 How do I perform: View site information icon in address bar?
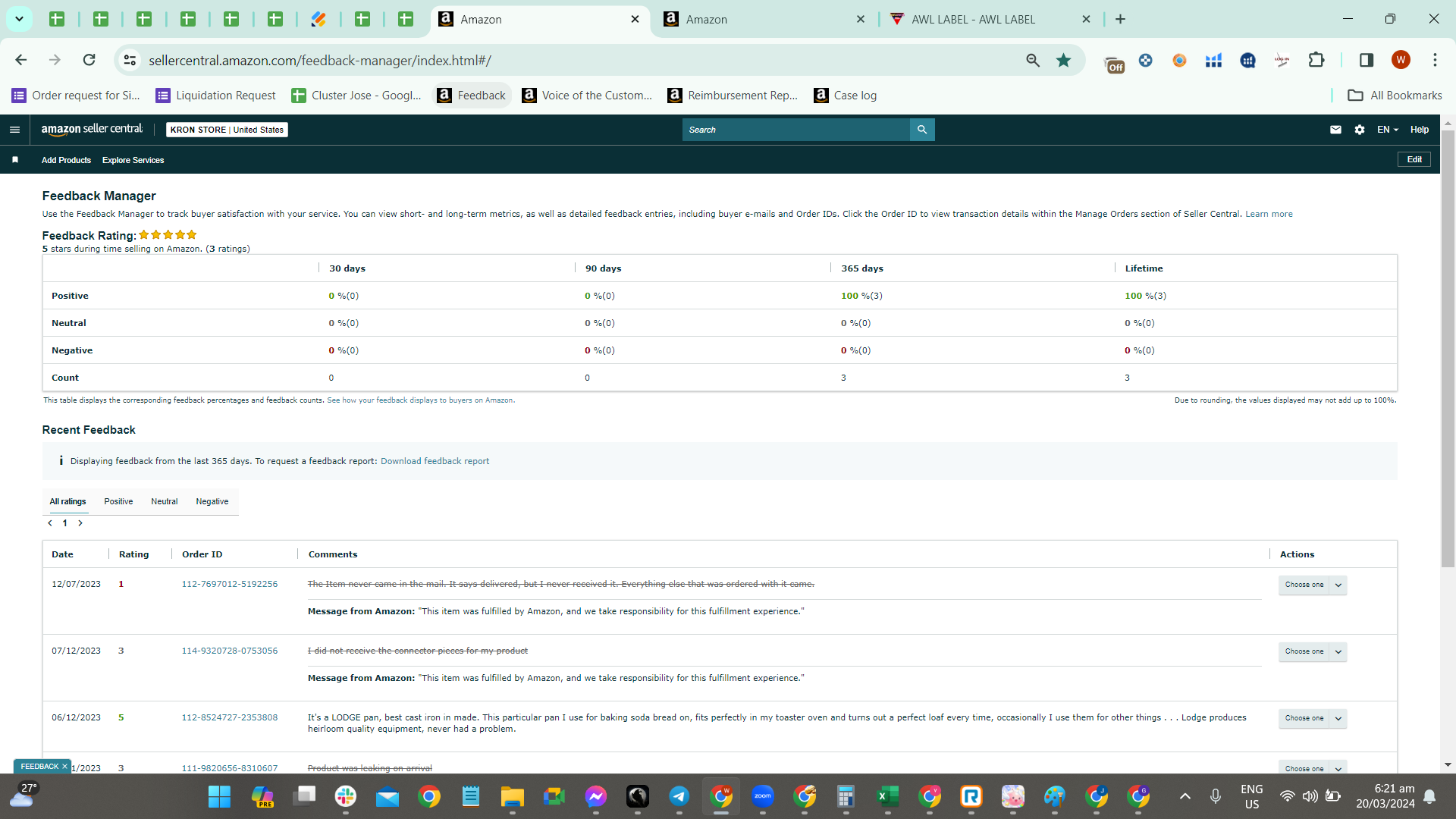(130, 60)
